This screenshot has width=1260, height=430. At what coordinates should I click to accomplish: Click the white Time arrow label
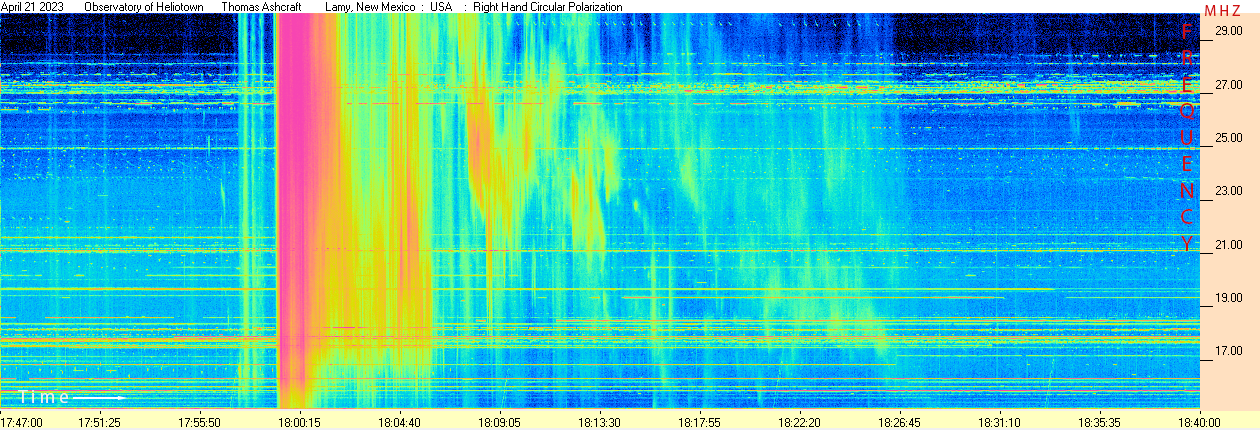70,398
